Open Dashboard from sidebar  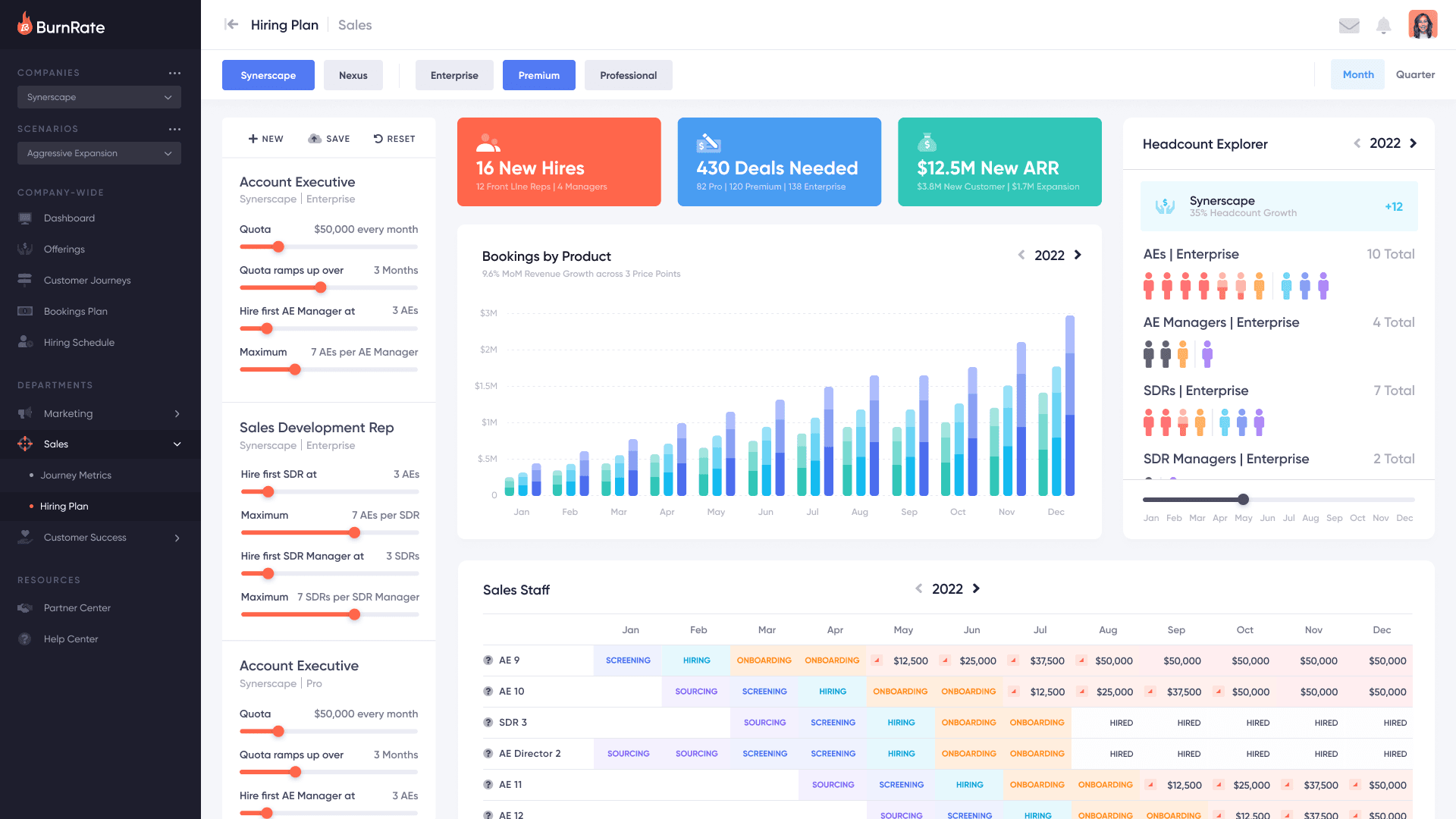(69, 218)
